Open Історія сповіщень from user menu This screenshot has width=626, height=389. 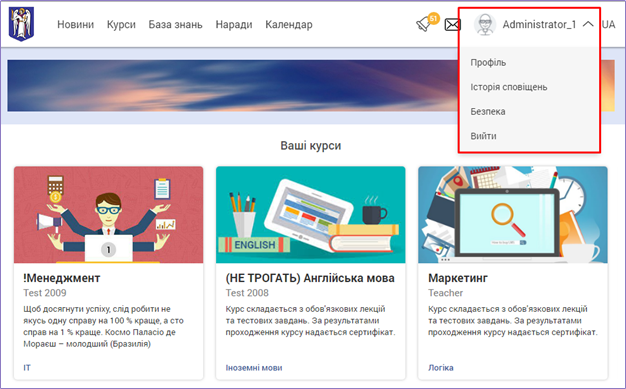click(x=509, y=87)
